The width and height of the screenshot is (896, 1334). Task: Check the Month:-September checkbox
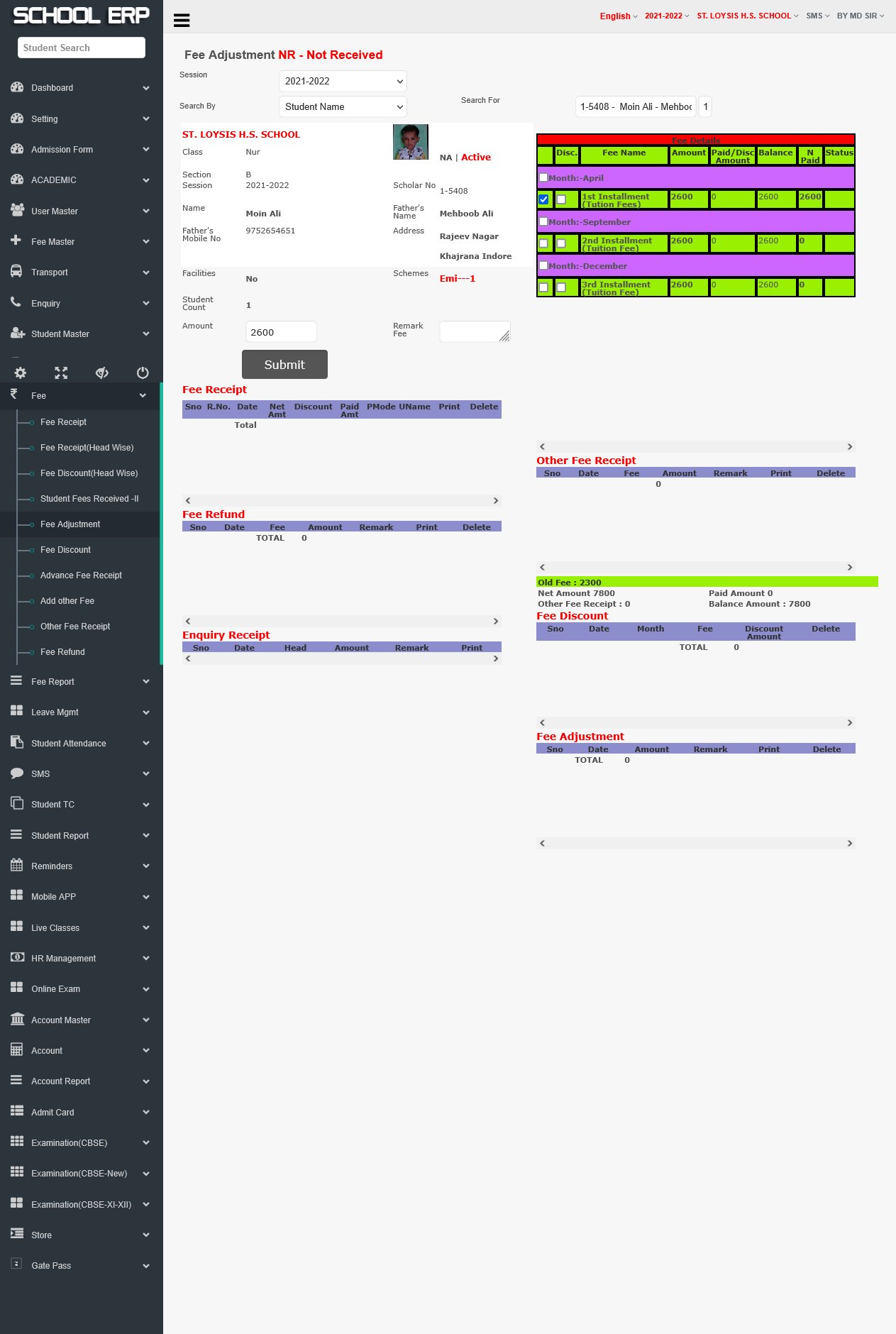543,221
